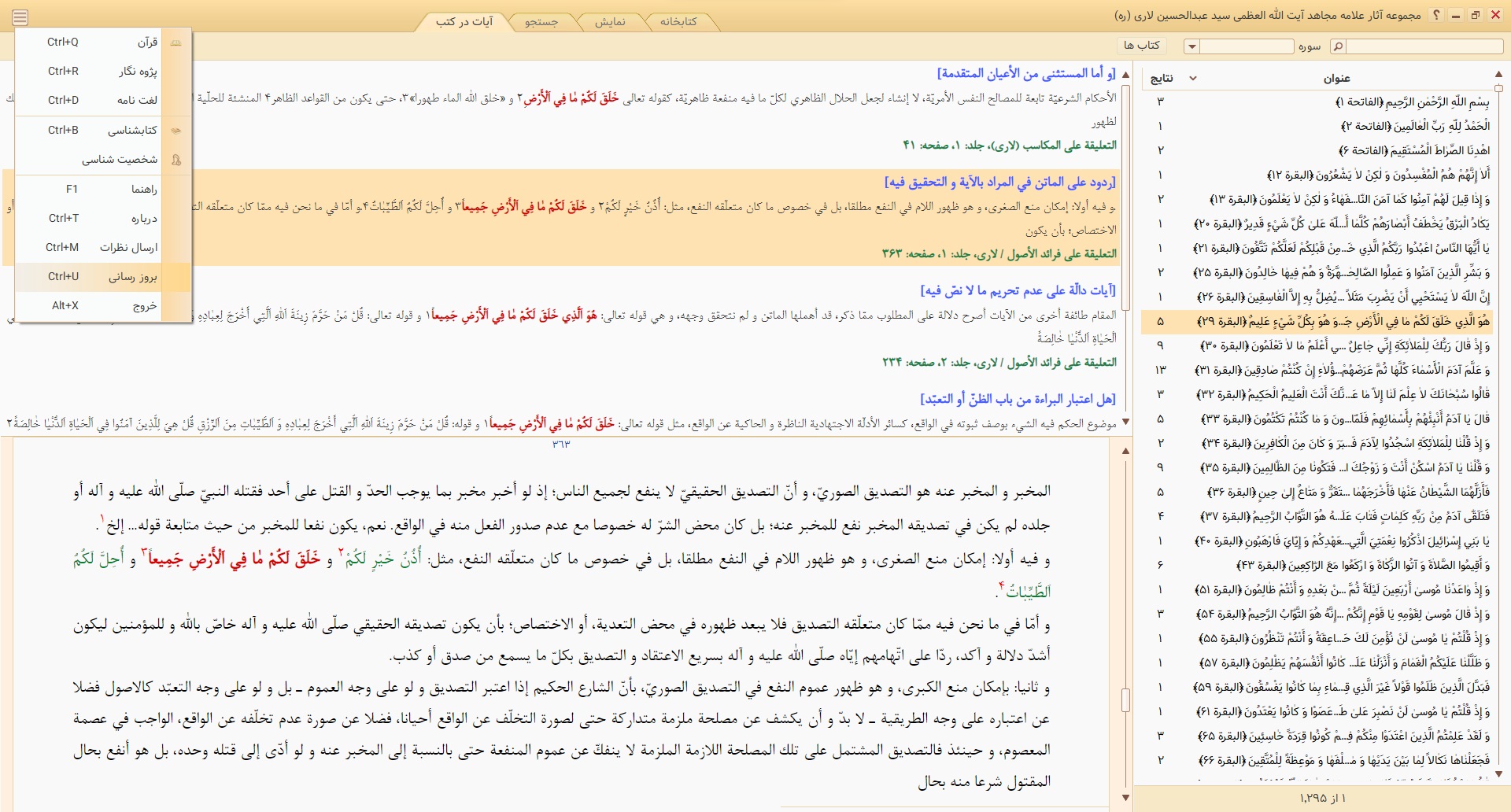Choose خروج to exit the program

(103, 306)
